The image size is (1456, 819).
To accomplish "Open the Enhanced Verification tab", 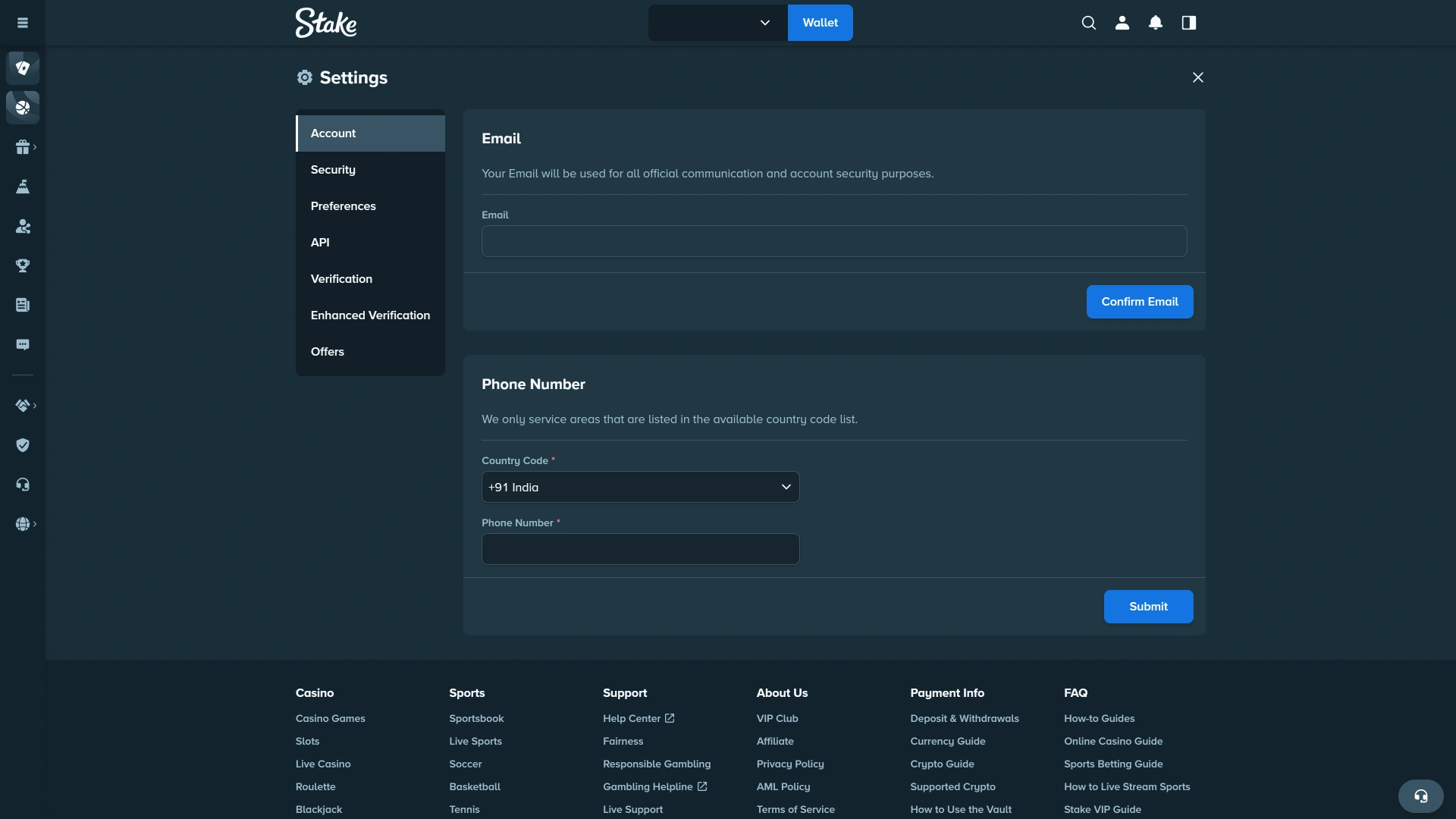I will (x=370, y=315).
